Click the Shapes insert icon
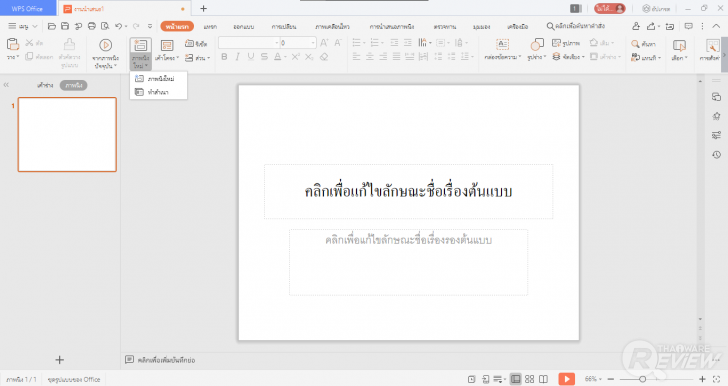The height and width of the screenshot is (386, 728). pos(537,45)
